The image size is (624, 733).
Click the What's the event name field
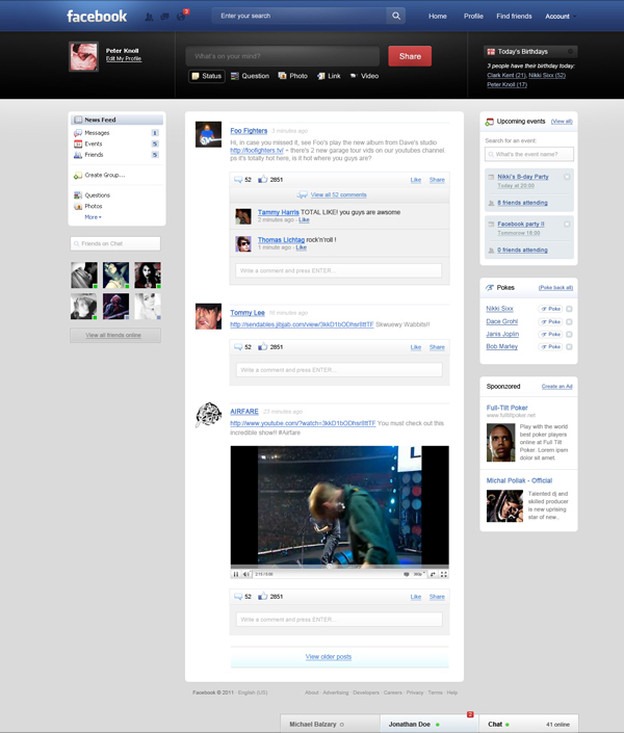point(529,154)
